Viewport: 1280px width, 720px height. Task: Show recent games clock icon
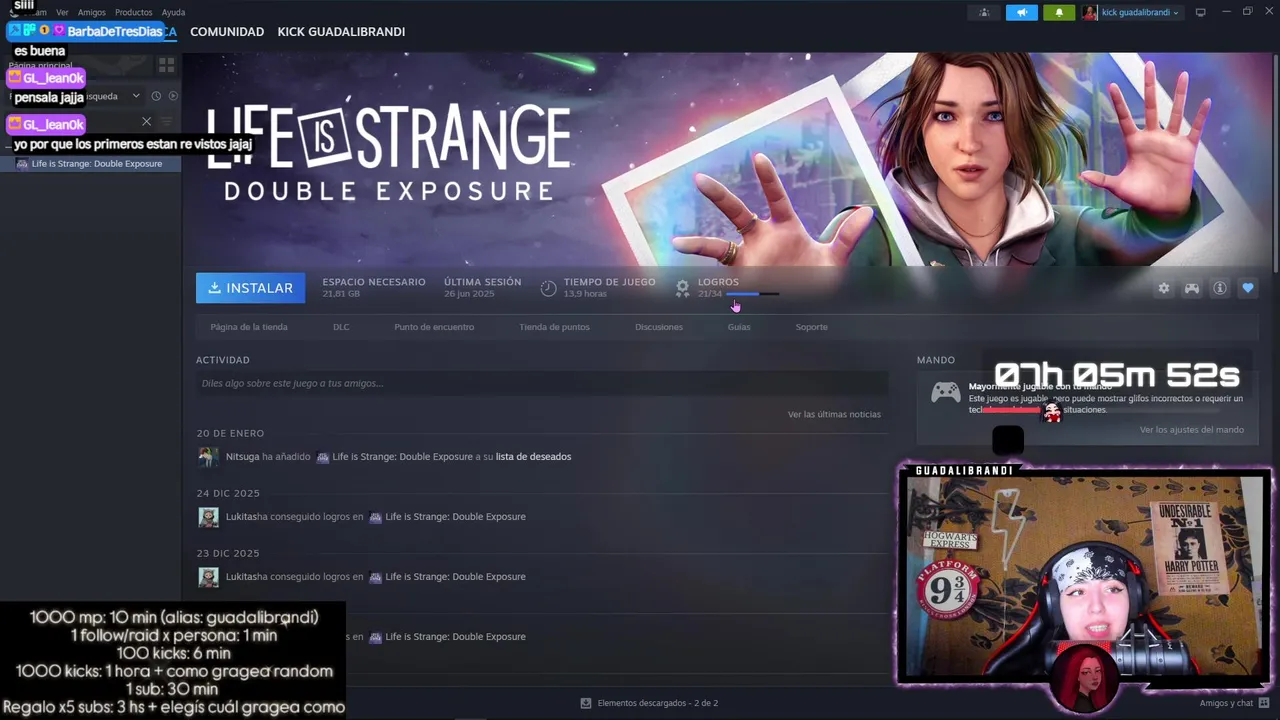tap(156, 96)
